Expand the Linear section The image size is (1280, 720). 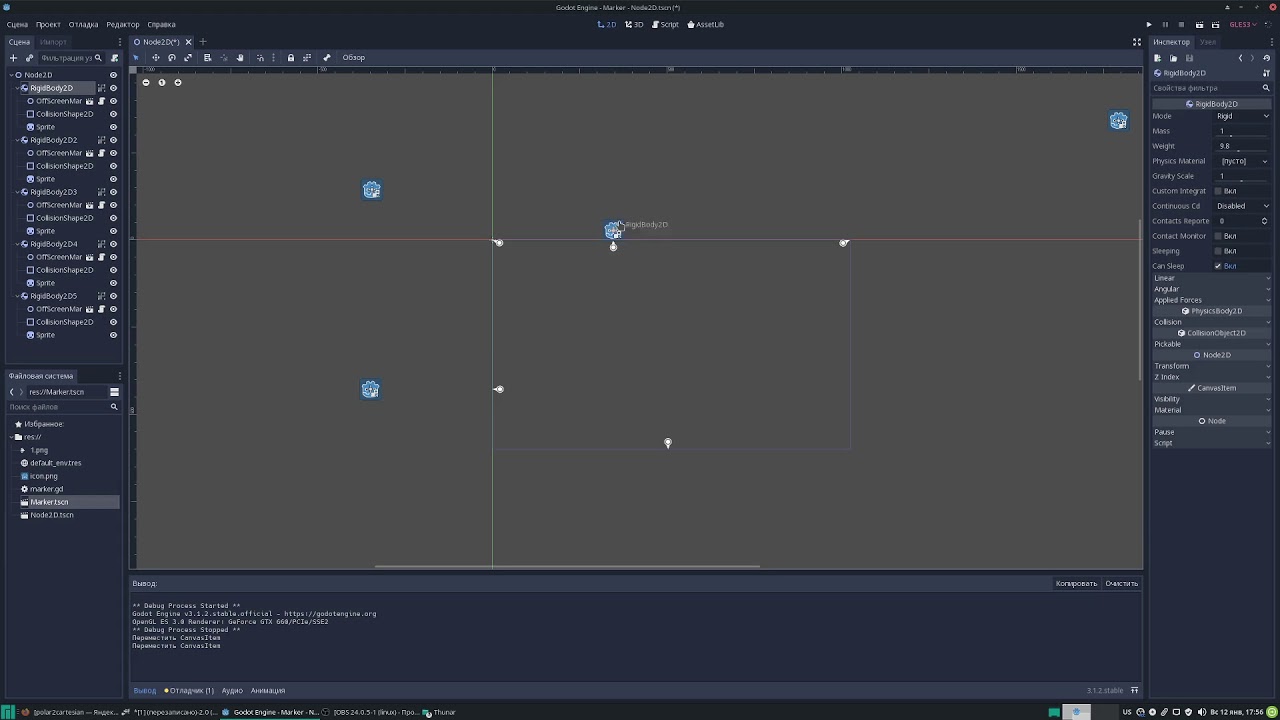pyautogui.click(x=1211, y=278)
